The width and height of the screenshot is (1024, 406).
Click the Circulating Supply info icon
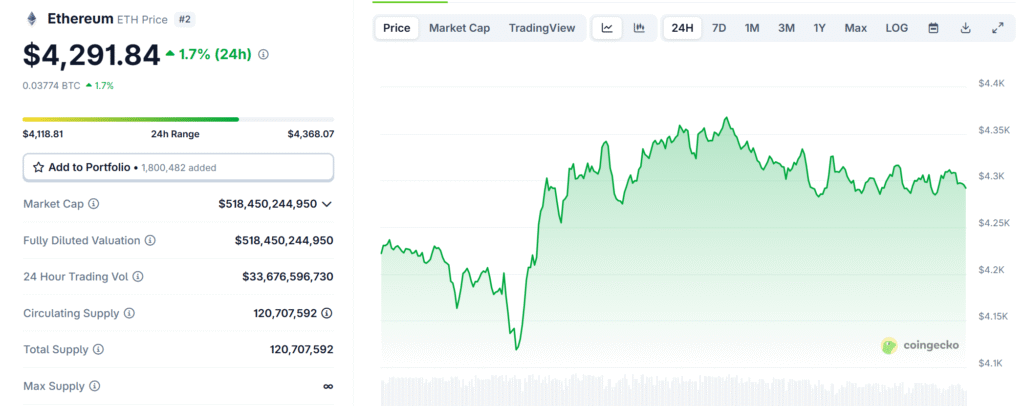(x=130, y=313)
